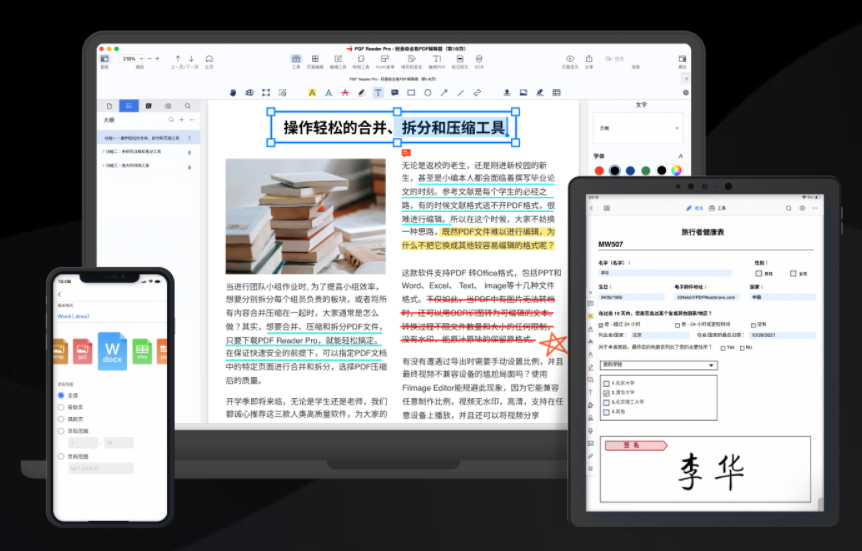
Task: Select the 工具 toolbox tab in laptop toolbar
Action: pyautogui.click(x=296, y=61)
